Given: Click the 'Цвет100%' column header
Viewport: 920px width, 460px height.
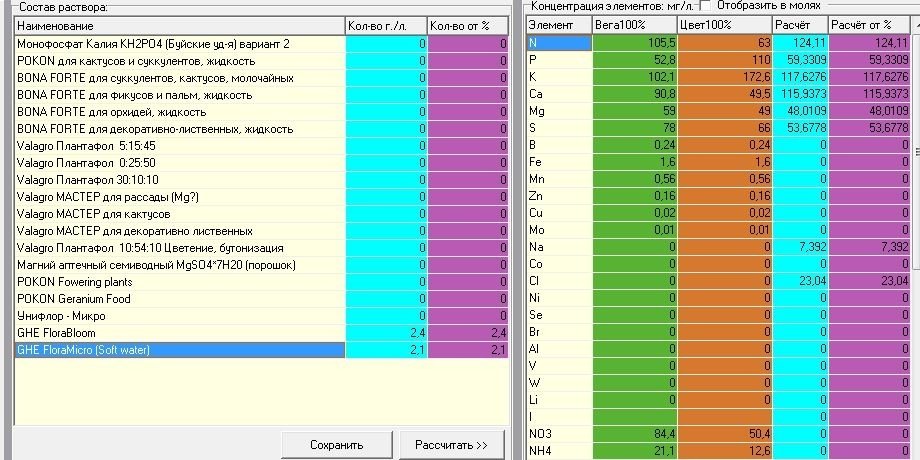Looking at the screenshot, I should [724, 25].
